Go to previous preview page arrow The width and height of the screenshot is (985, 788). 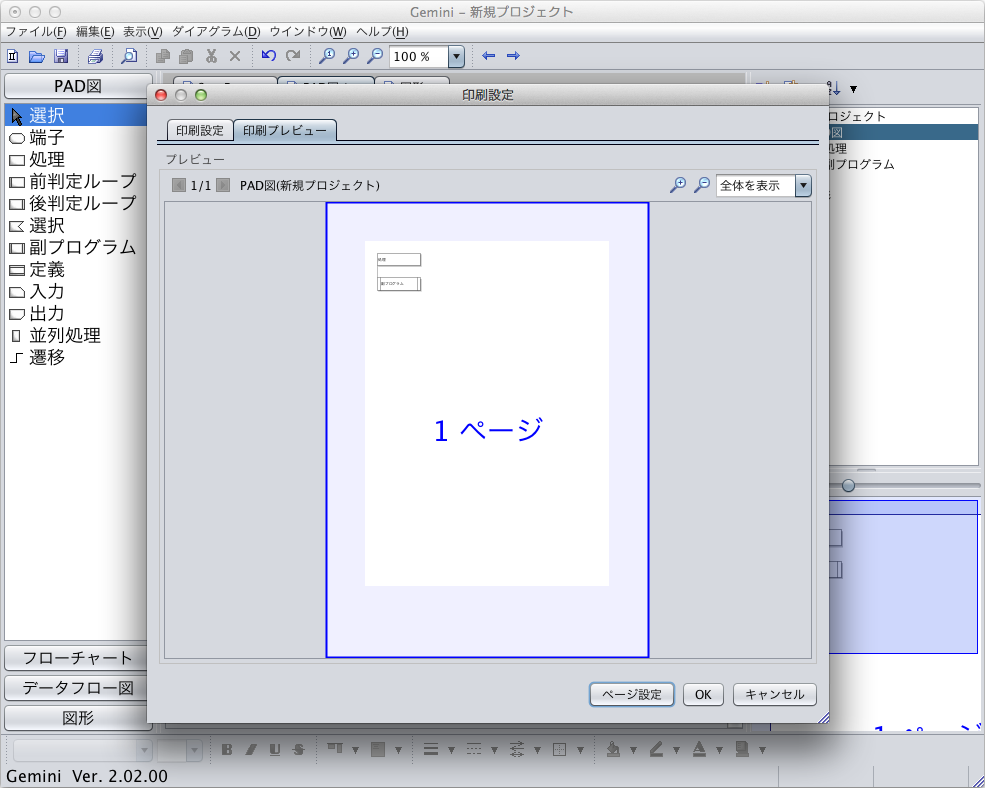coord(178,185)
